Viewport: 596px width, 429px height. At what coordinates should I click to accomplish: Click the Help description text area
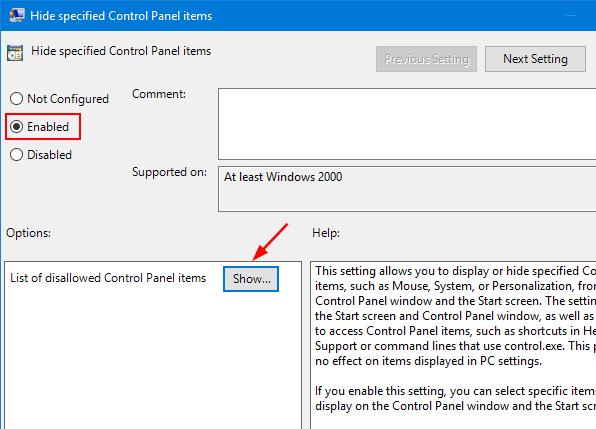pyautogui.click(x=453, y=345)
